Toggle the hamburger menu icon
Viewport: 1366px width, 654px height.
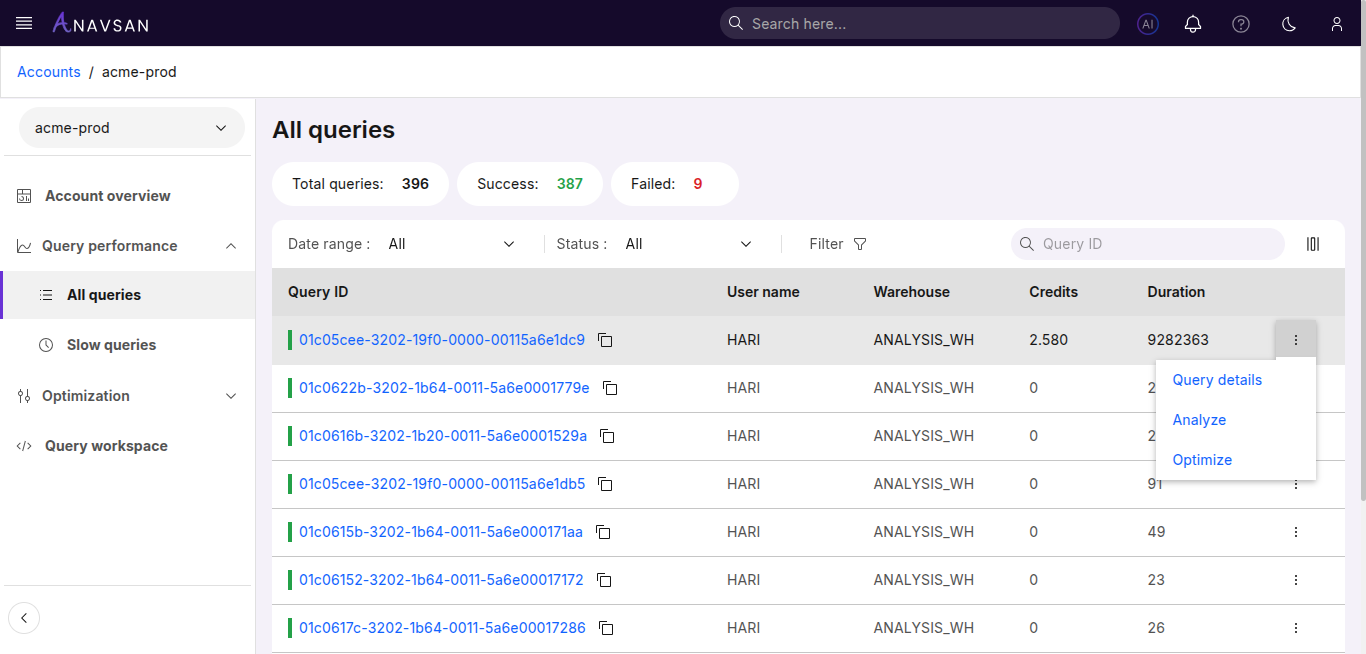[x=23, y=23]
